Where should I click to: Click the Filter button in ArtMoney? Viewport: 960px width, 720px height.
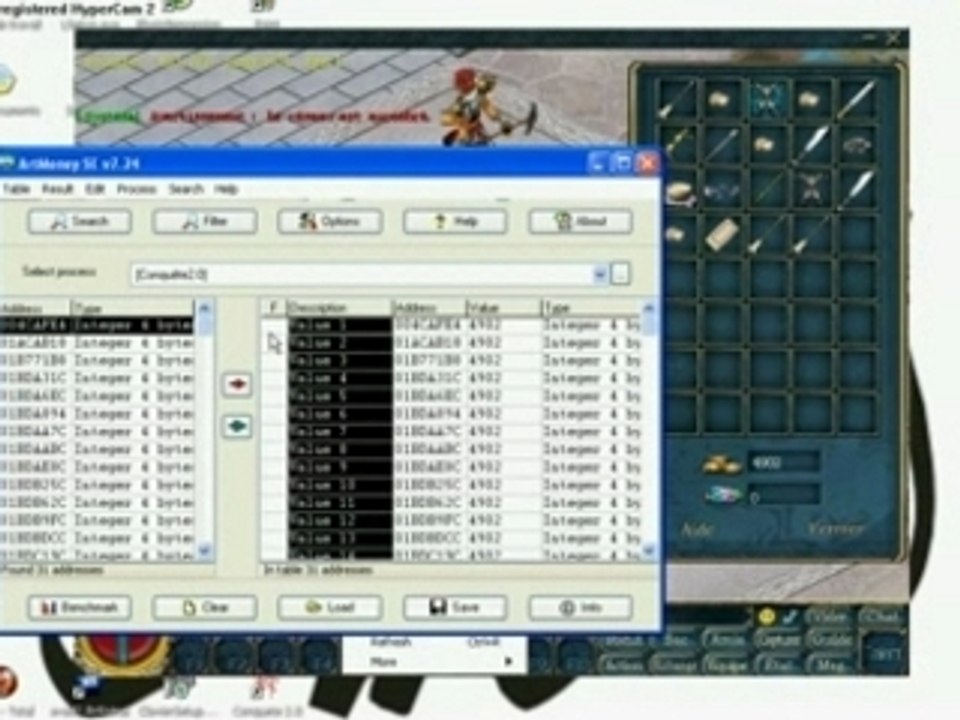pos(204,222)
